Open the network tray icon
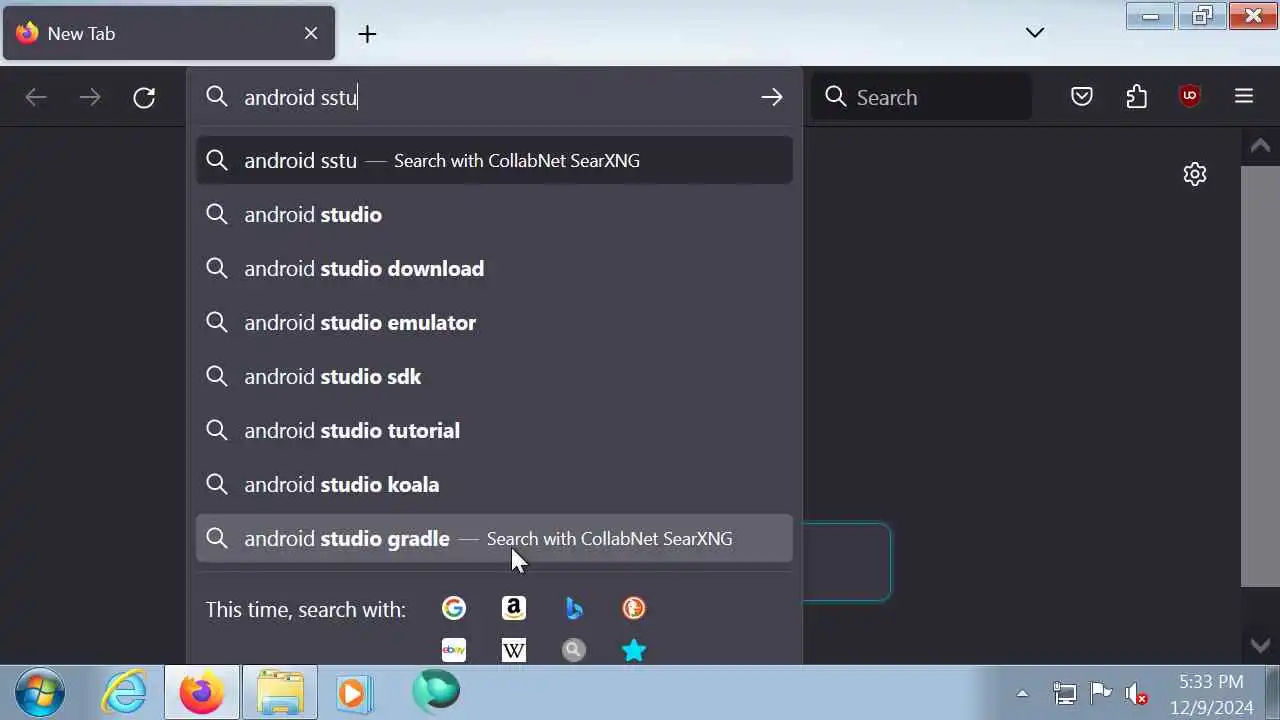The image size is (1280, 720). pos(1065,693)
